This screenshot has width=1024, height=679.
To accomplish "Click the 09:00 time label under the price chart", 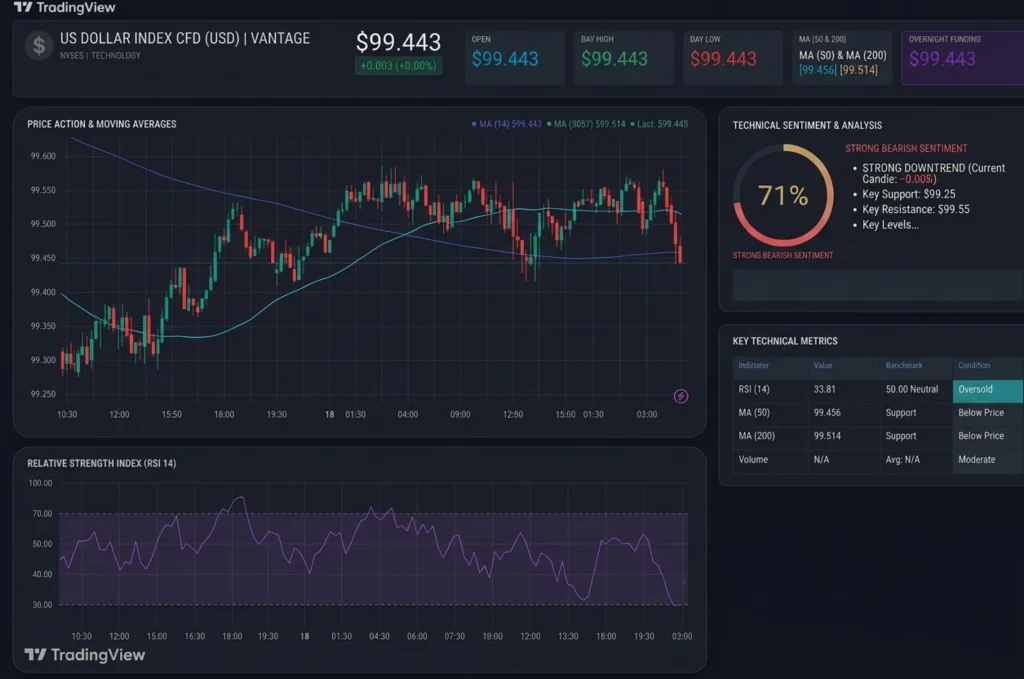I will click(460, 415).
